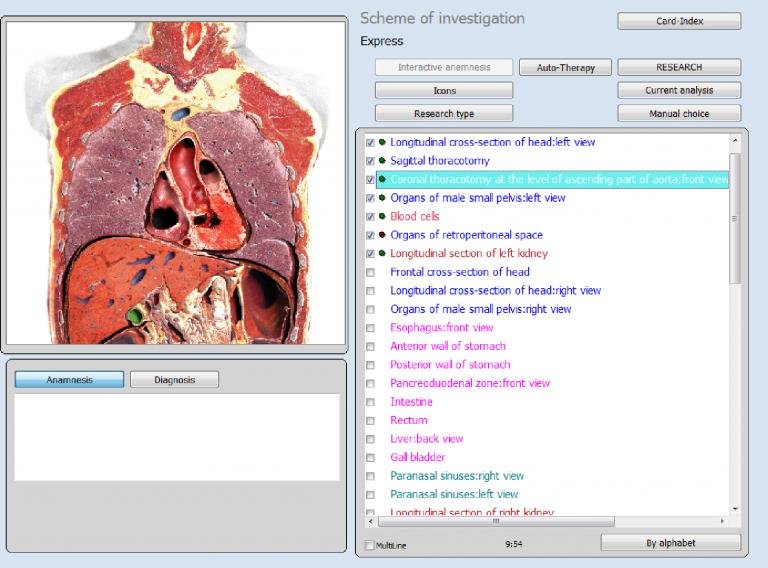Screen dimensions: 768x568
Task: Open the Card-Index
Action: [678, 21]
